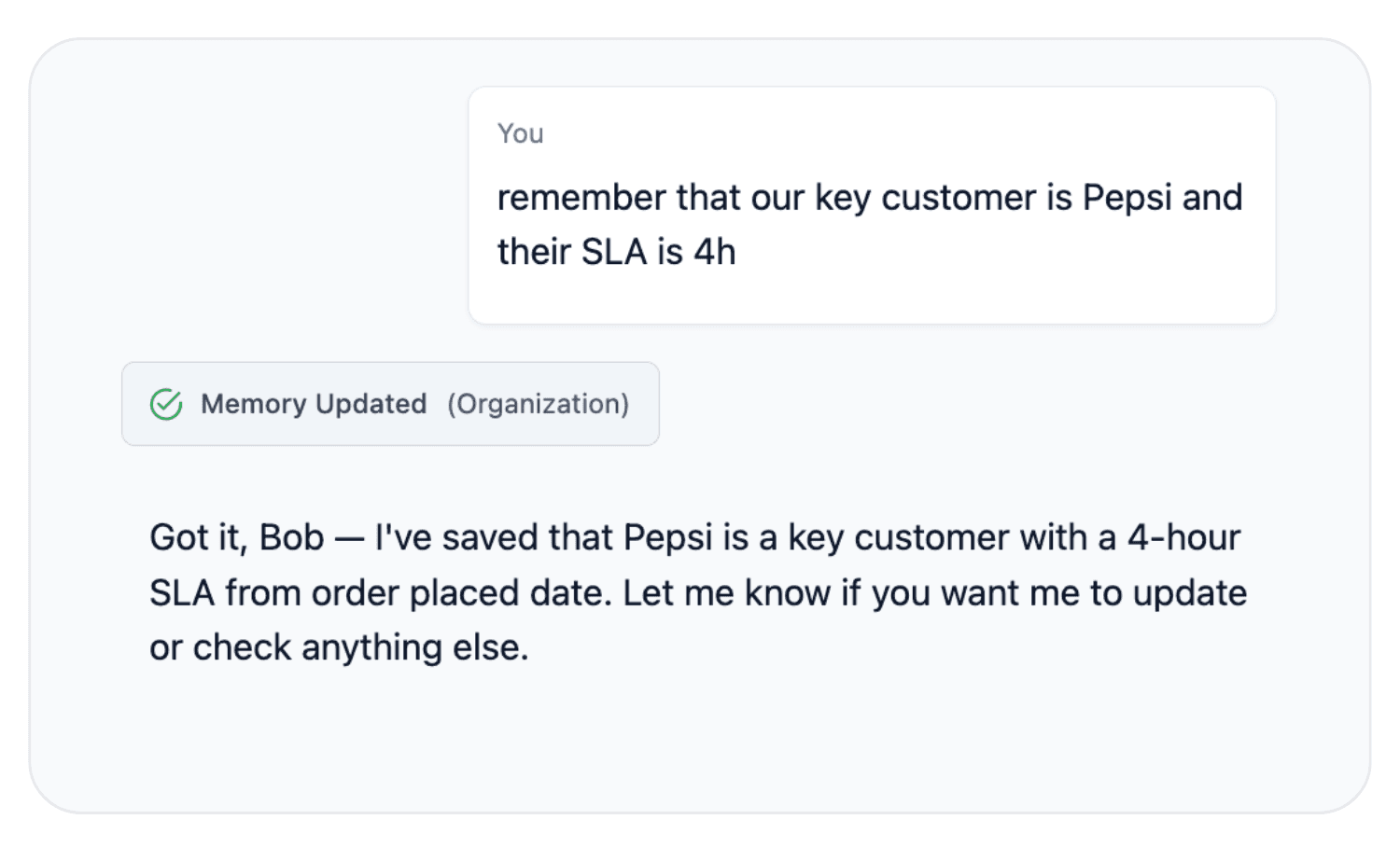The width and height of the screenshot is (1400, 861).
Task: Click the green checkmark icon
Action: pos(166,404)
